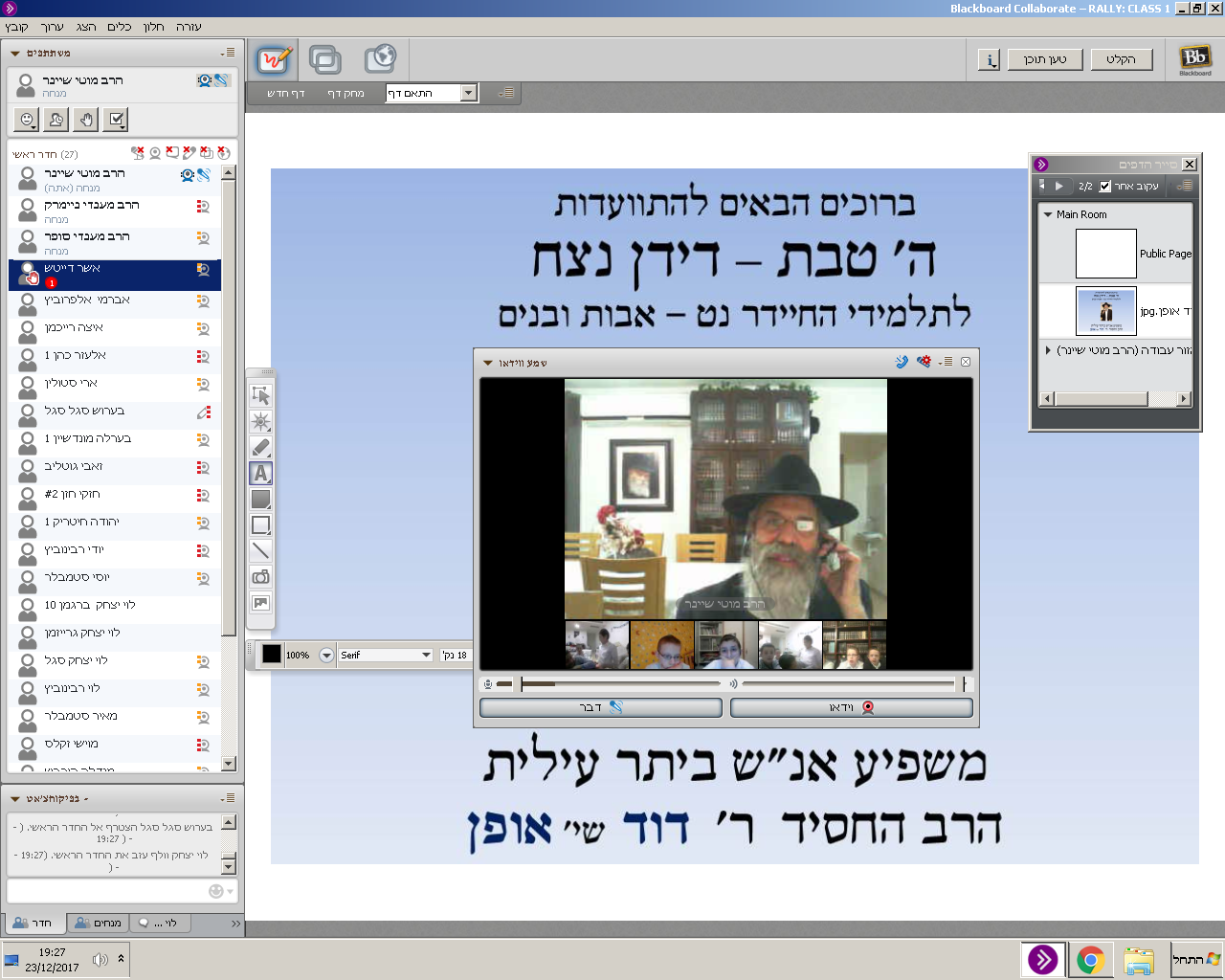Open the ערוך menu
1225x980 pixels.
[52, 27]
